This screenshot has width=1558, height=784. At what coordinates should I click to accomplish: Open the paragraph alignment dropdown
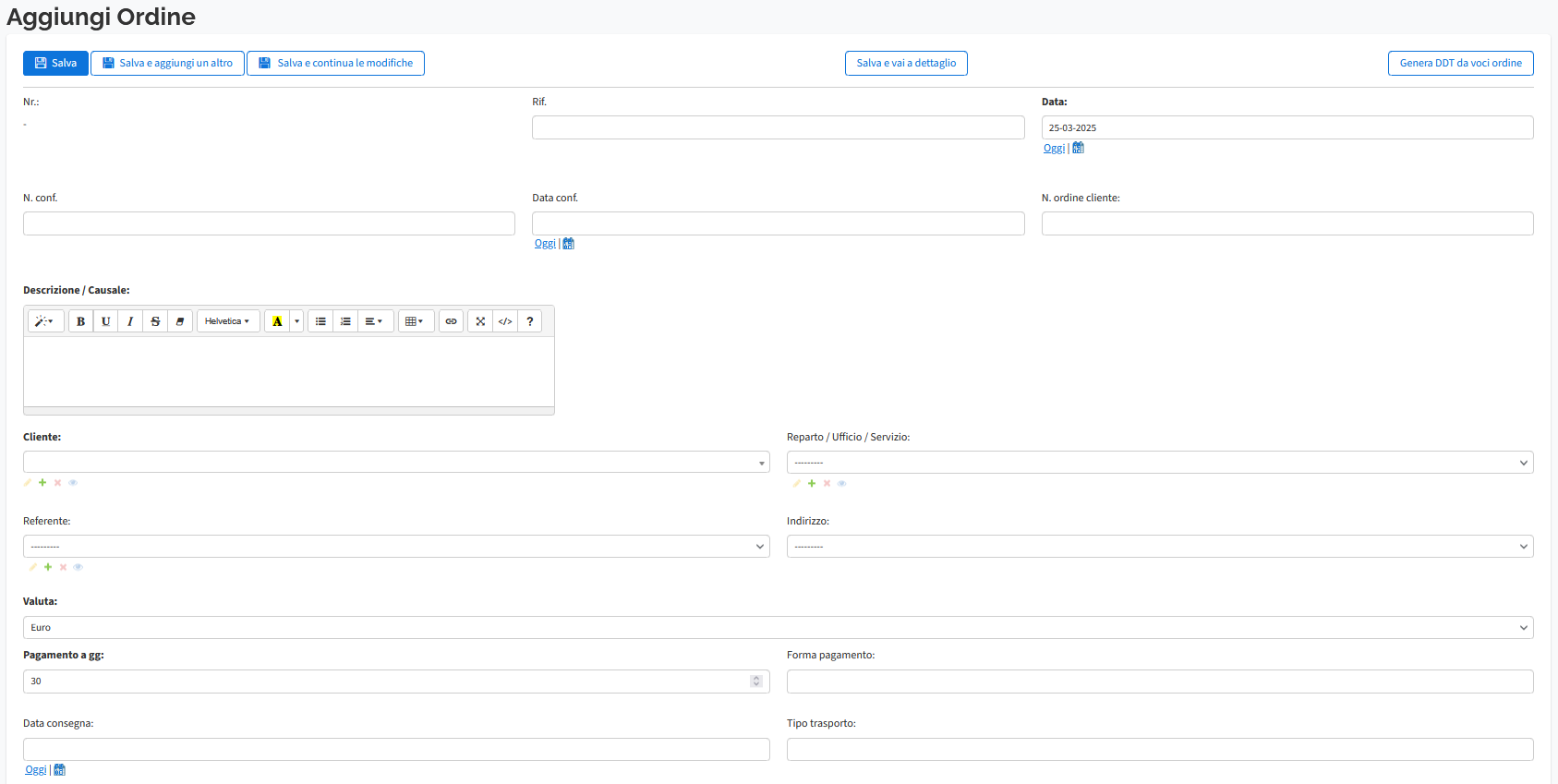[x=374, y=321]
